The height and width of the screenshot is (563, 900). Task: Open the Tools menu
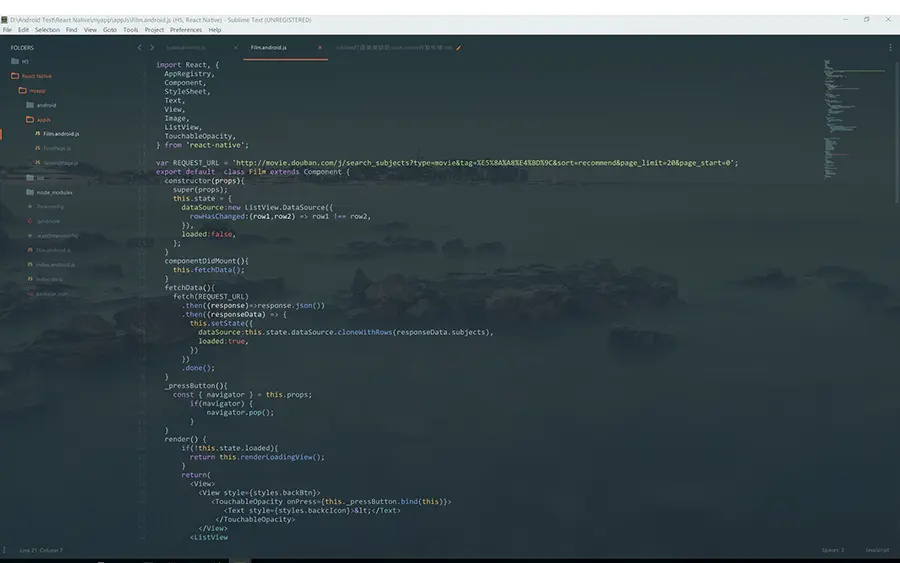point(130,30)
